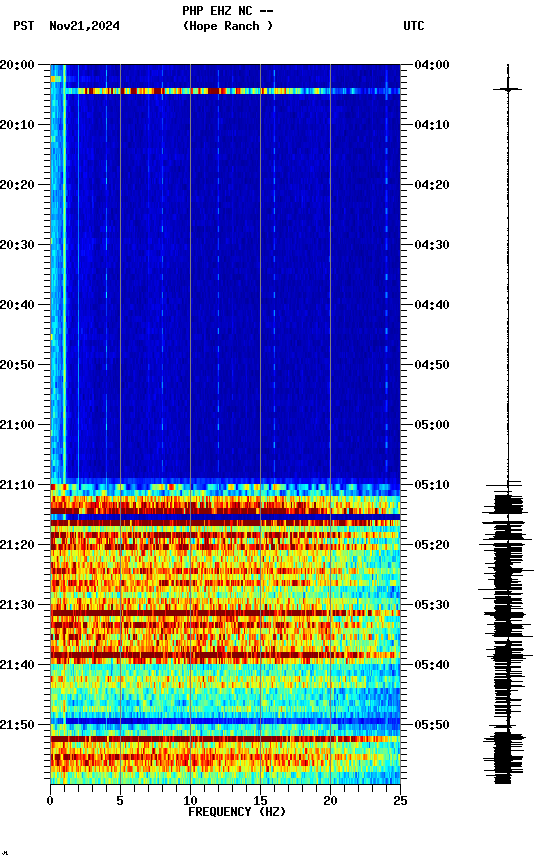Click the 05:20 UTC time label
This screenshot has width=552, height=864.
tap(432, 546)
